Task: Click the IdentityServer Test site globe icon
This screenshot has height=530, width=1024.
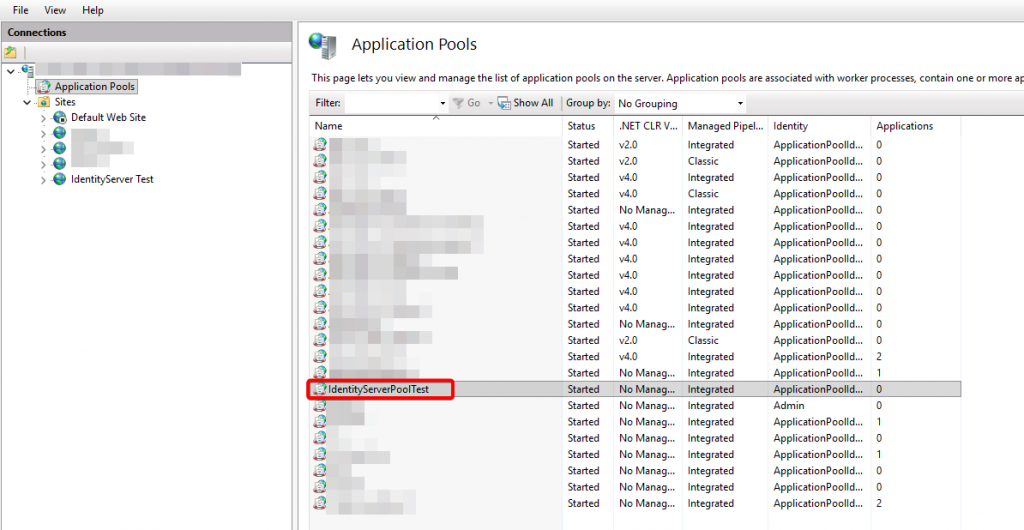Action: pyautogui.click(x=60, y=179)
